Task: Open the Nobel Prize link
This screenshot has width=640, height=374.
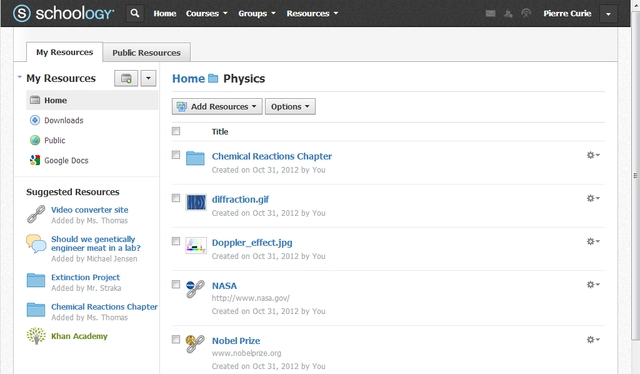Action: coord(236,341)
